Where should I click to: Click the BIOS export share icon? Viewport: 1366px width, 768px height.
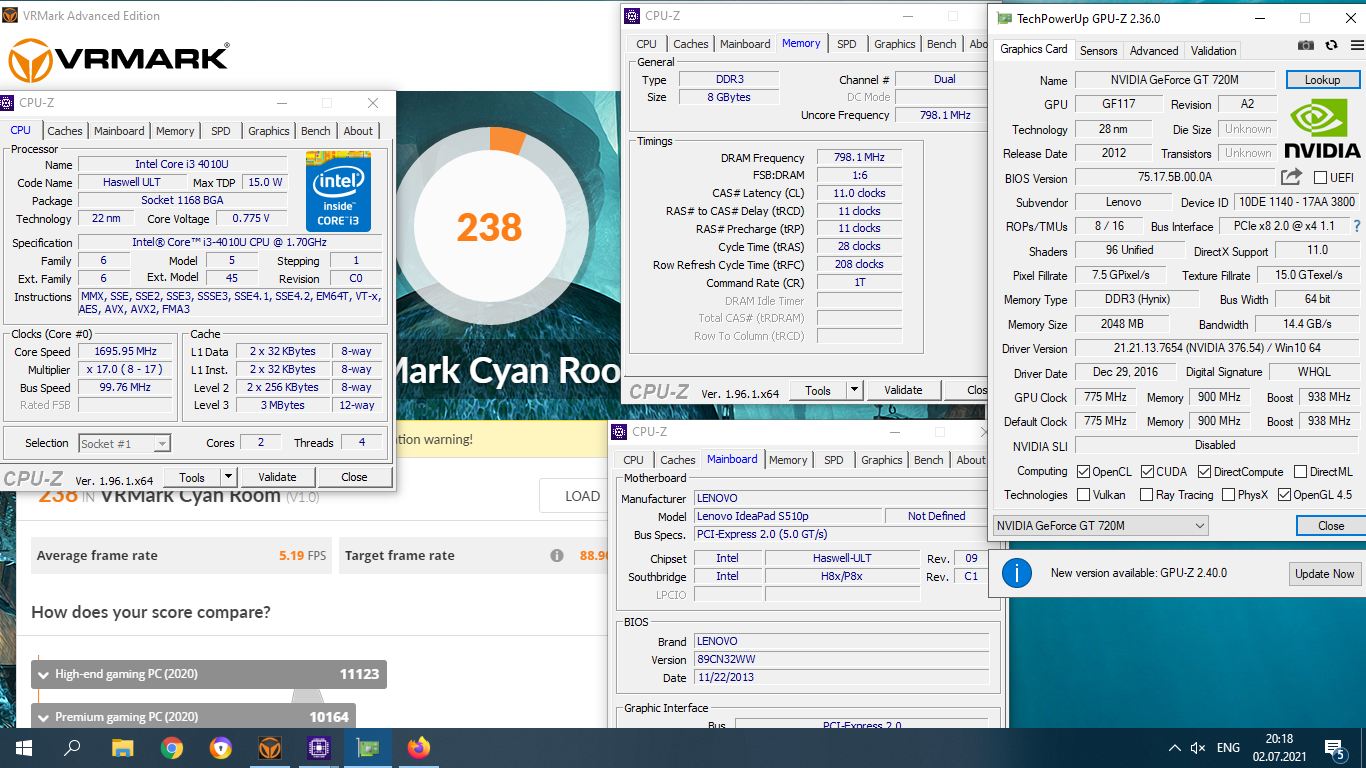pos(1292,177)
